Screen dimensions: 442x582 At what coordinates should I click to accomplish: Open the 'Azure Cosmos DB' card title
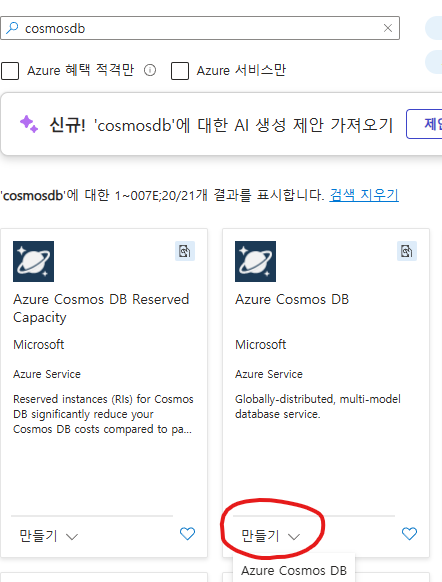292,299
